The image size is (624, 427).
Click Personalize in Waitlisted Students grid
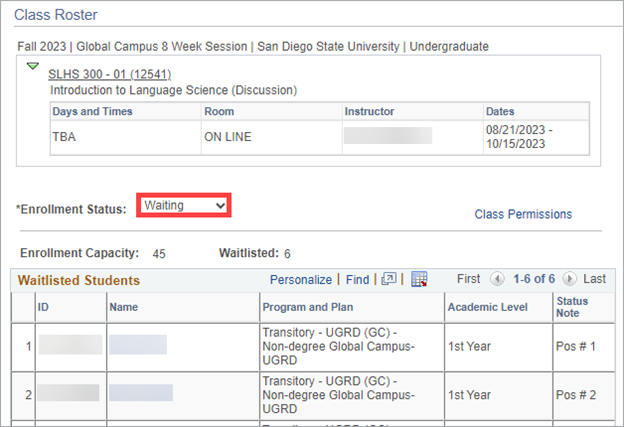(300, 280)
